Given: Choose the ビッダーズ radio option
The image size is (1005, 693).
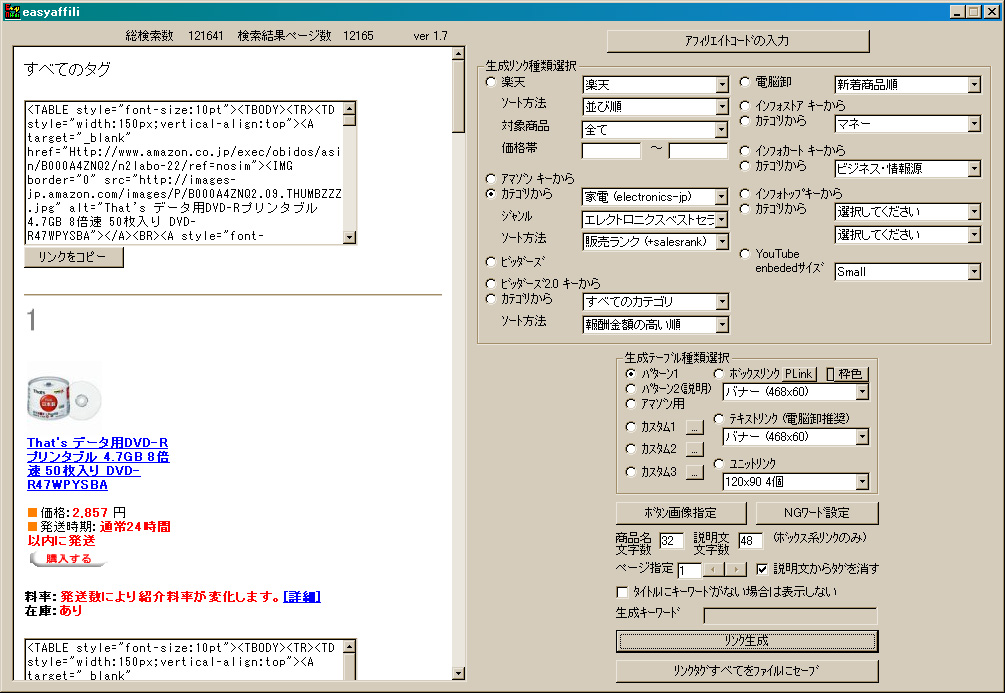Looking at the screenshot, I should pos(491,262).
